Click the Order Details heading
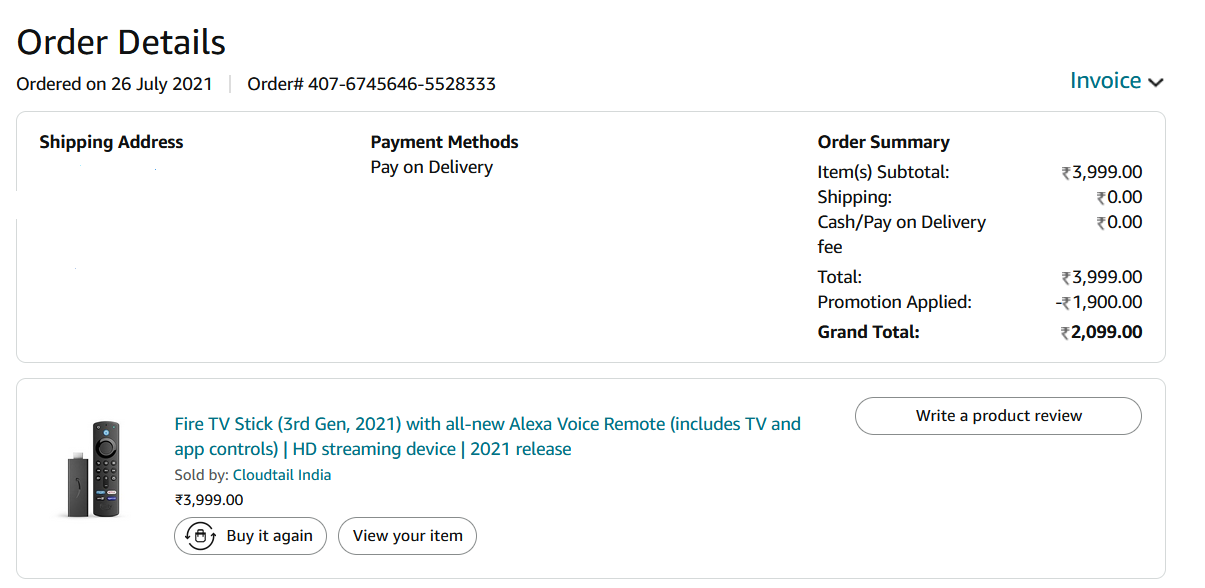Image resolution: width=1205 pixels, height=588 pixels. (x=121, y=42)
